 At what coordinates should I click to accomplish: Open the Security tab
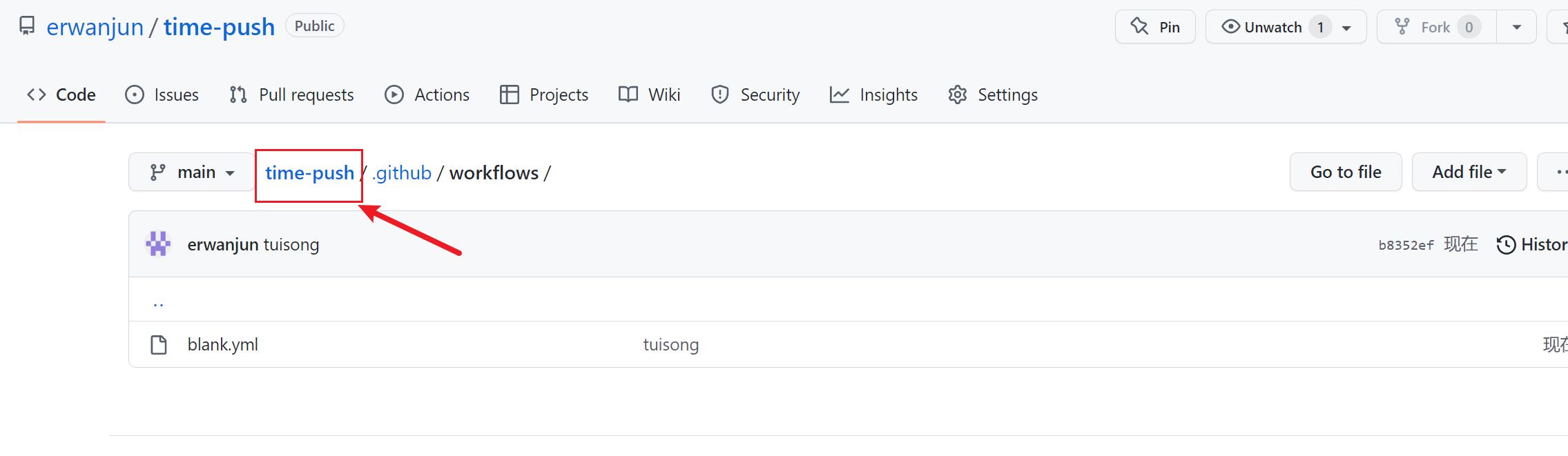pyautogui.click(x=755, y=95)
